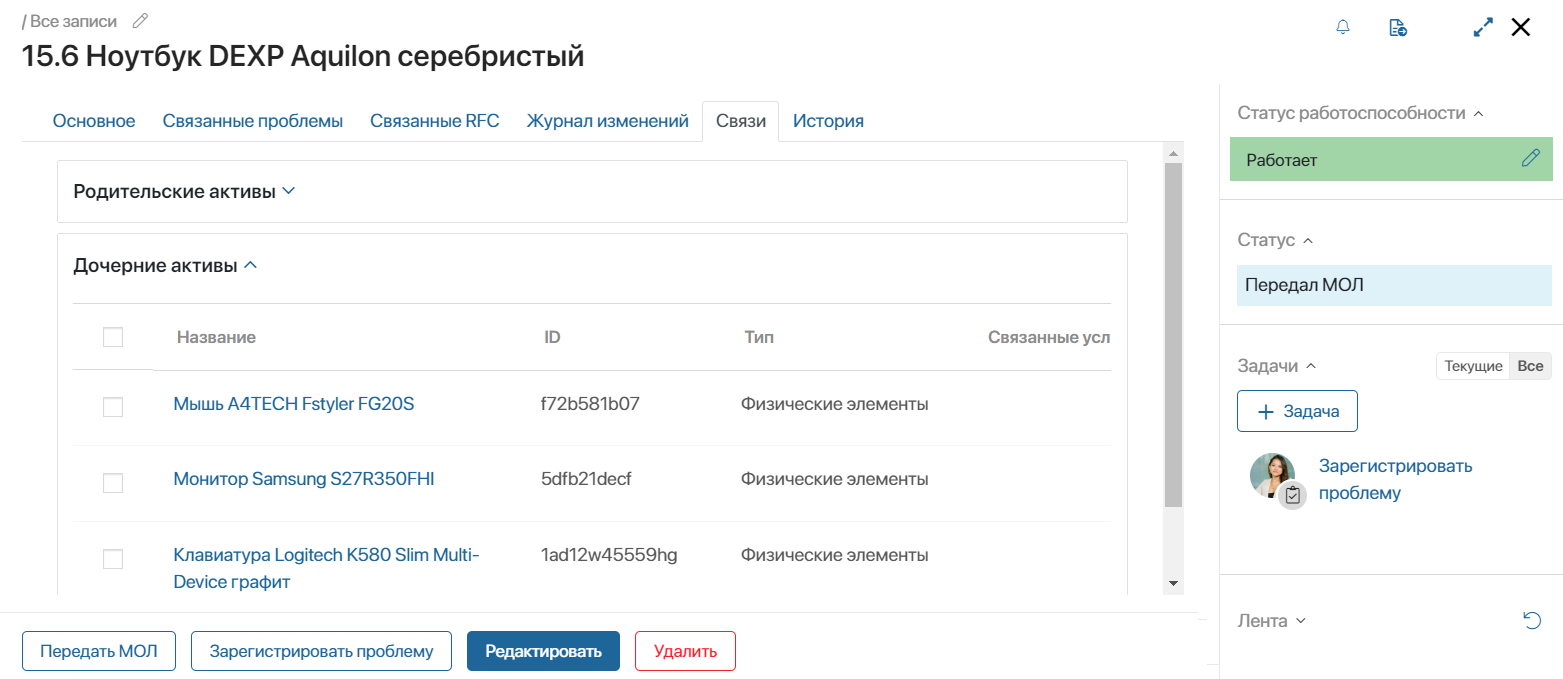The width and height of the screenshot is (1563, 679).
Task: Expand the Лента section
Action: (x=1272, y=621)
